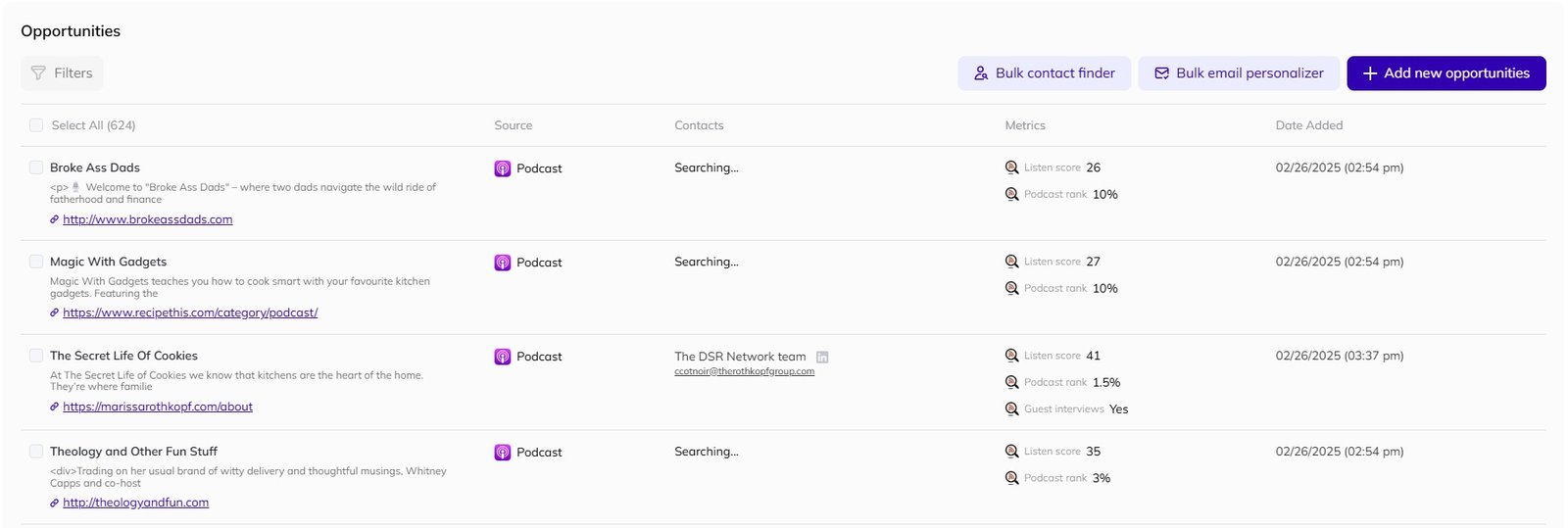Select The Secret Life Of Cookies checkbox
The image size is (1568, 528).
[36, 356]
